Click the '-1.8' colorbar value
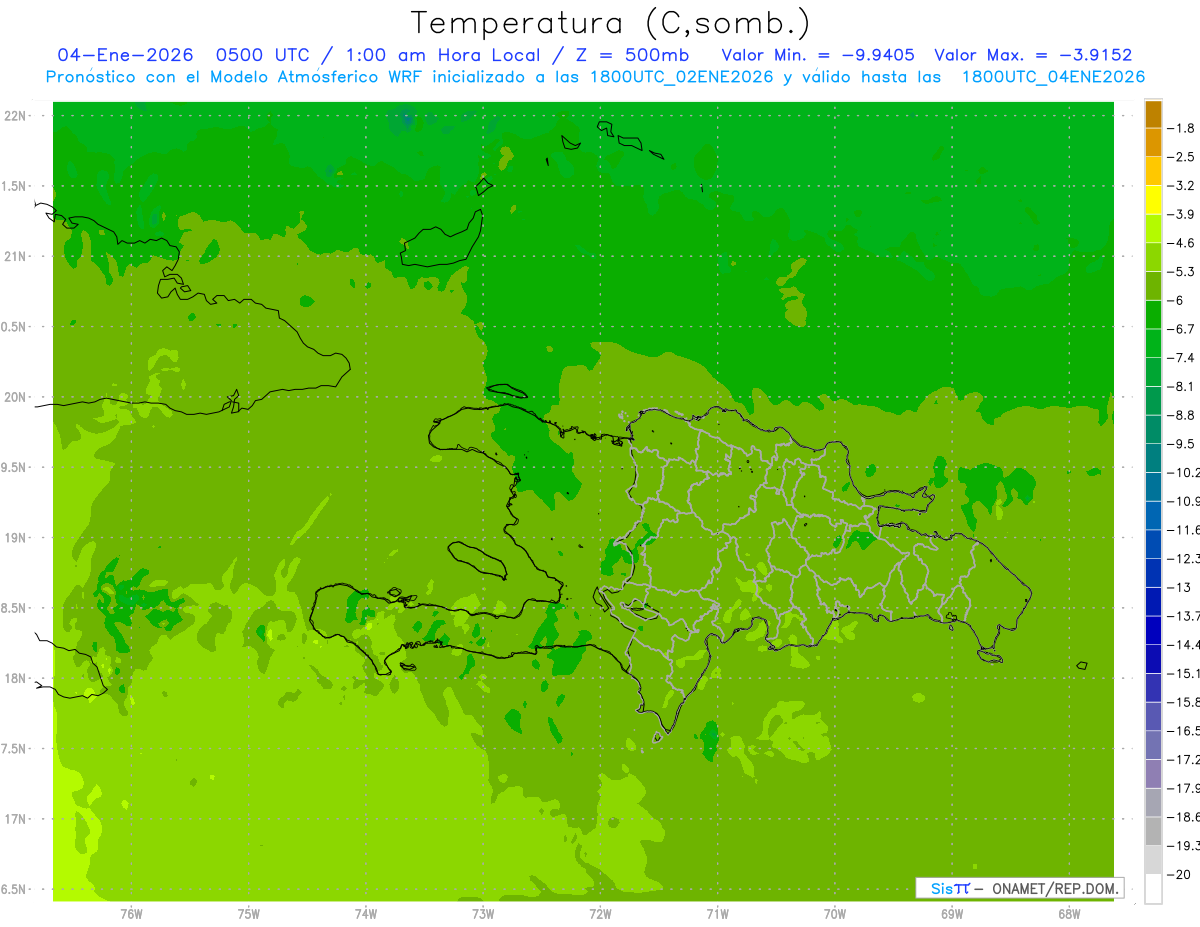The image size is (1200, 927). [1181, 128]
